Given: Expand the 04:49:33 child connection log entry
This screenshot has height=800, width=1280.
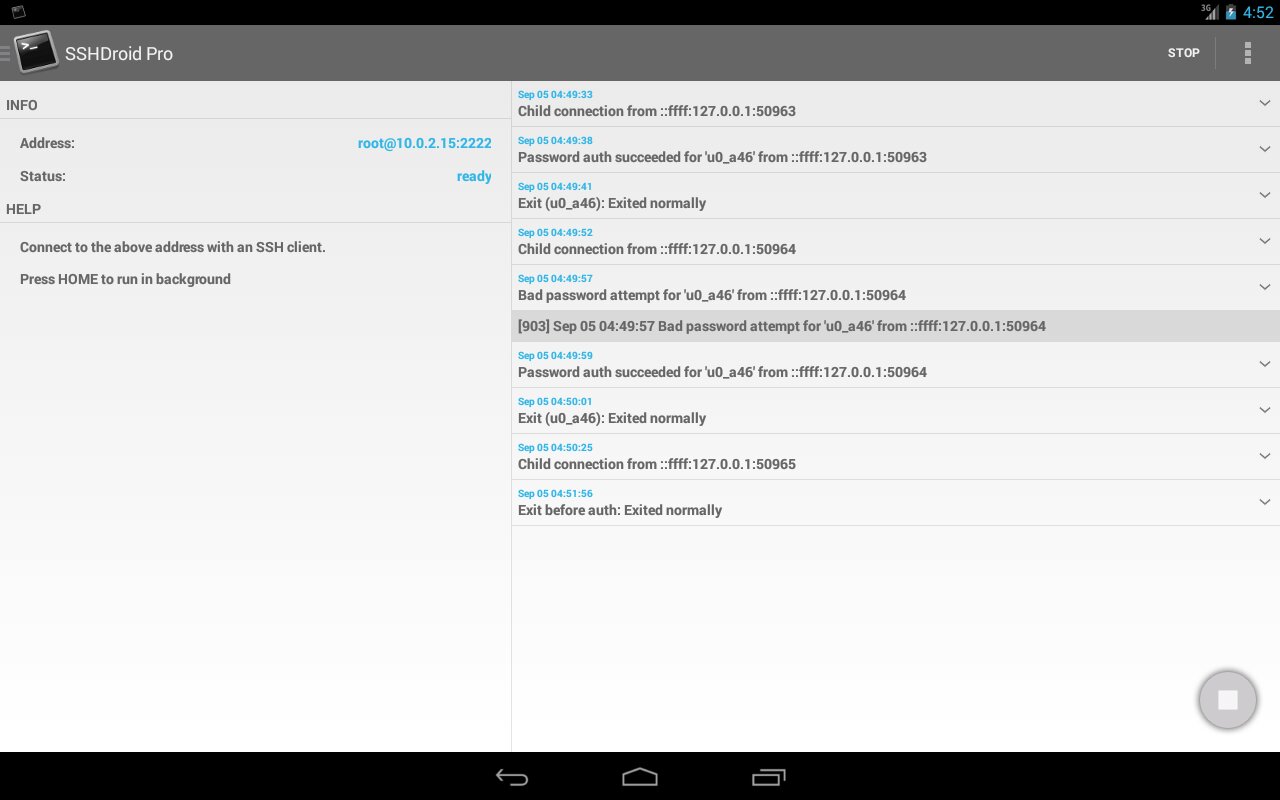Looking at the screenshot, I should 1264,103.
